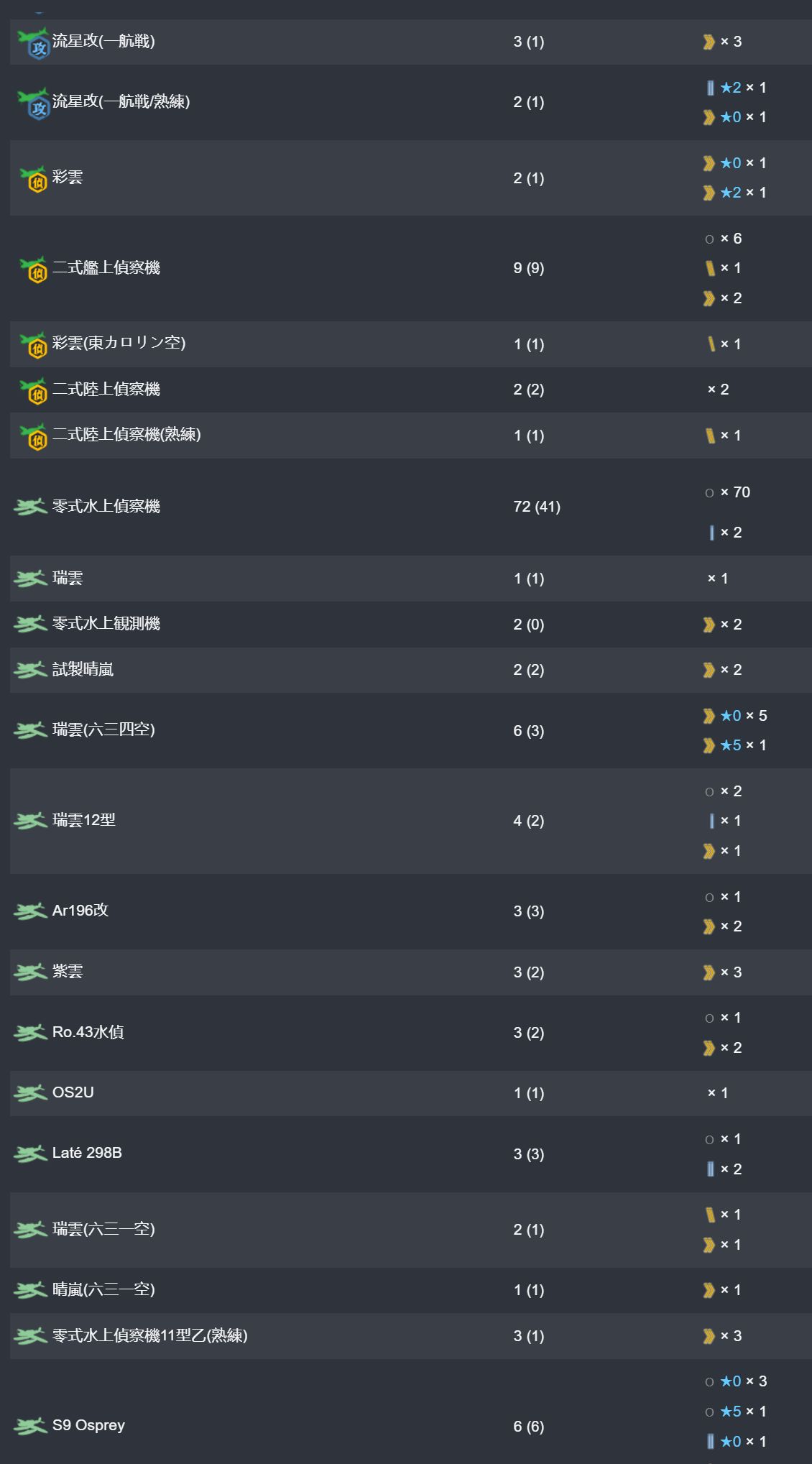The height and width of the screenshot is (1464, 812).
Task: Click the gold chevron proficiency icon for 紫雲
Action: (x=709, y=973)
